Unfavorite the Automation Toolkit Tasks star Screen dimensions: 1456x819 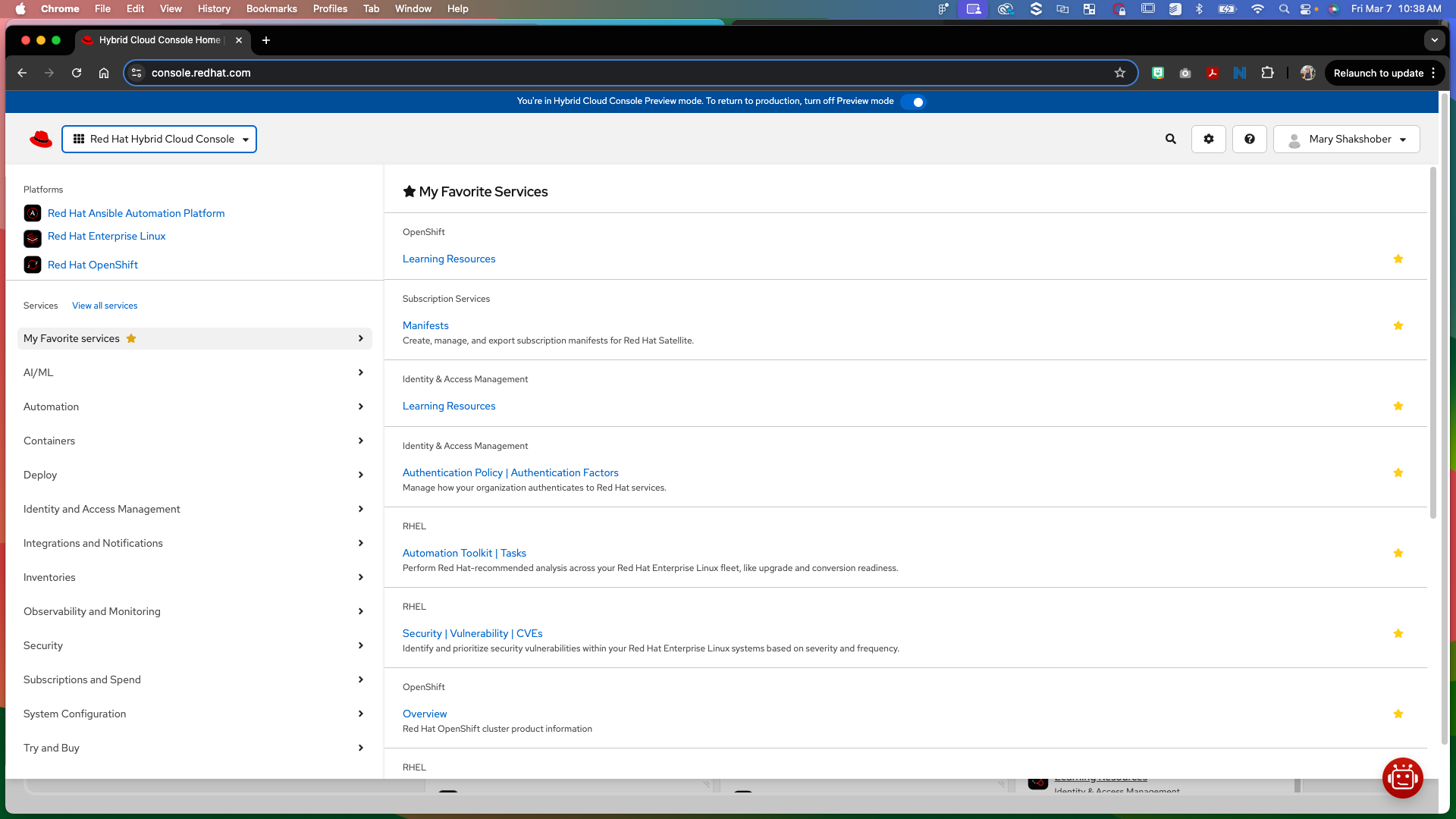pyautogui.click(x=1398, y=553)
